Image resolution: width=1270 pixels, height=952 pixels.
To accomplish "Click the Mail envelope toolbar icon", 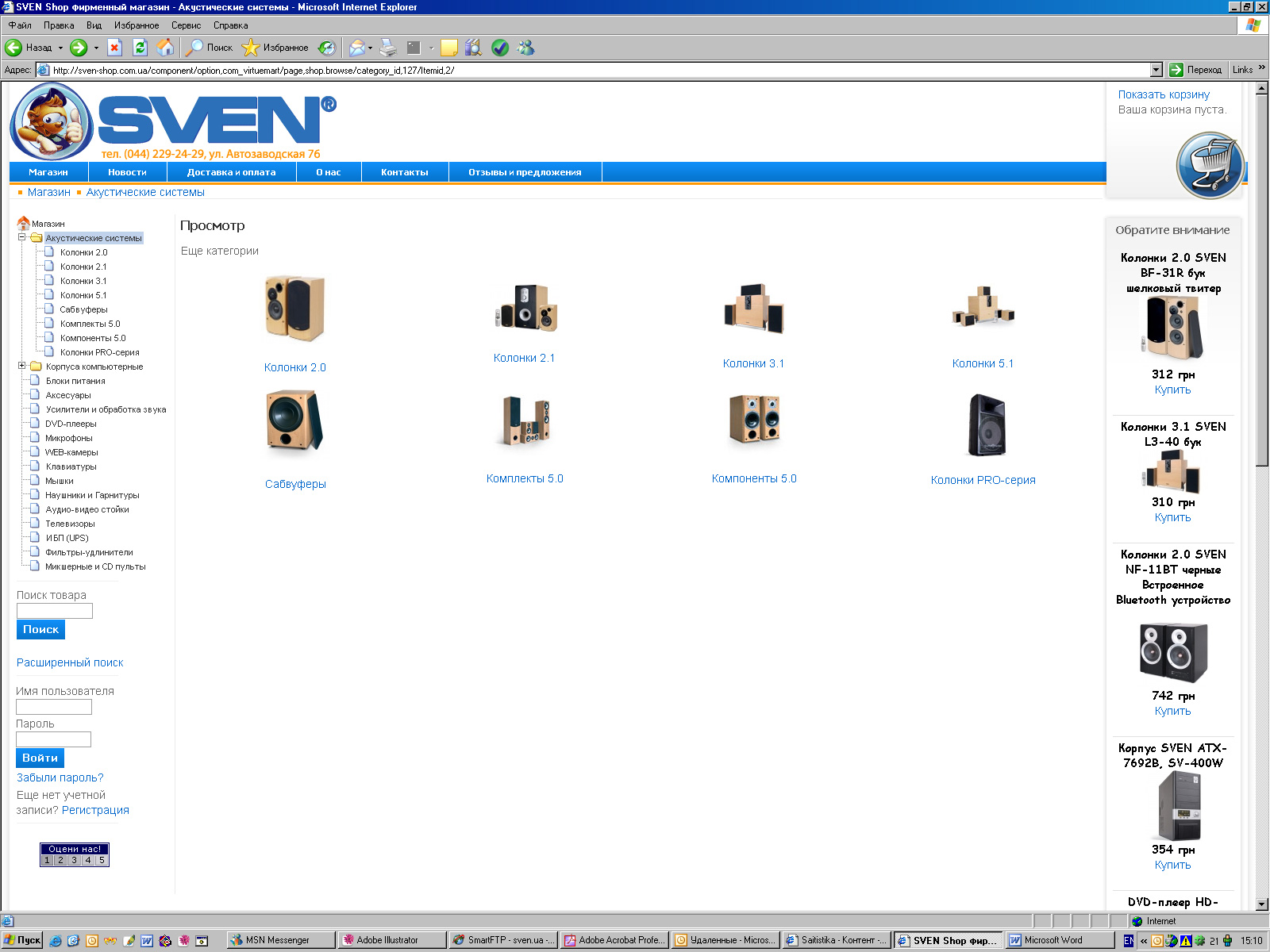I will tap(357, 48).
